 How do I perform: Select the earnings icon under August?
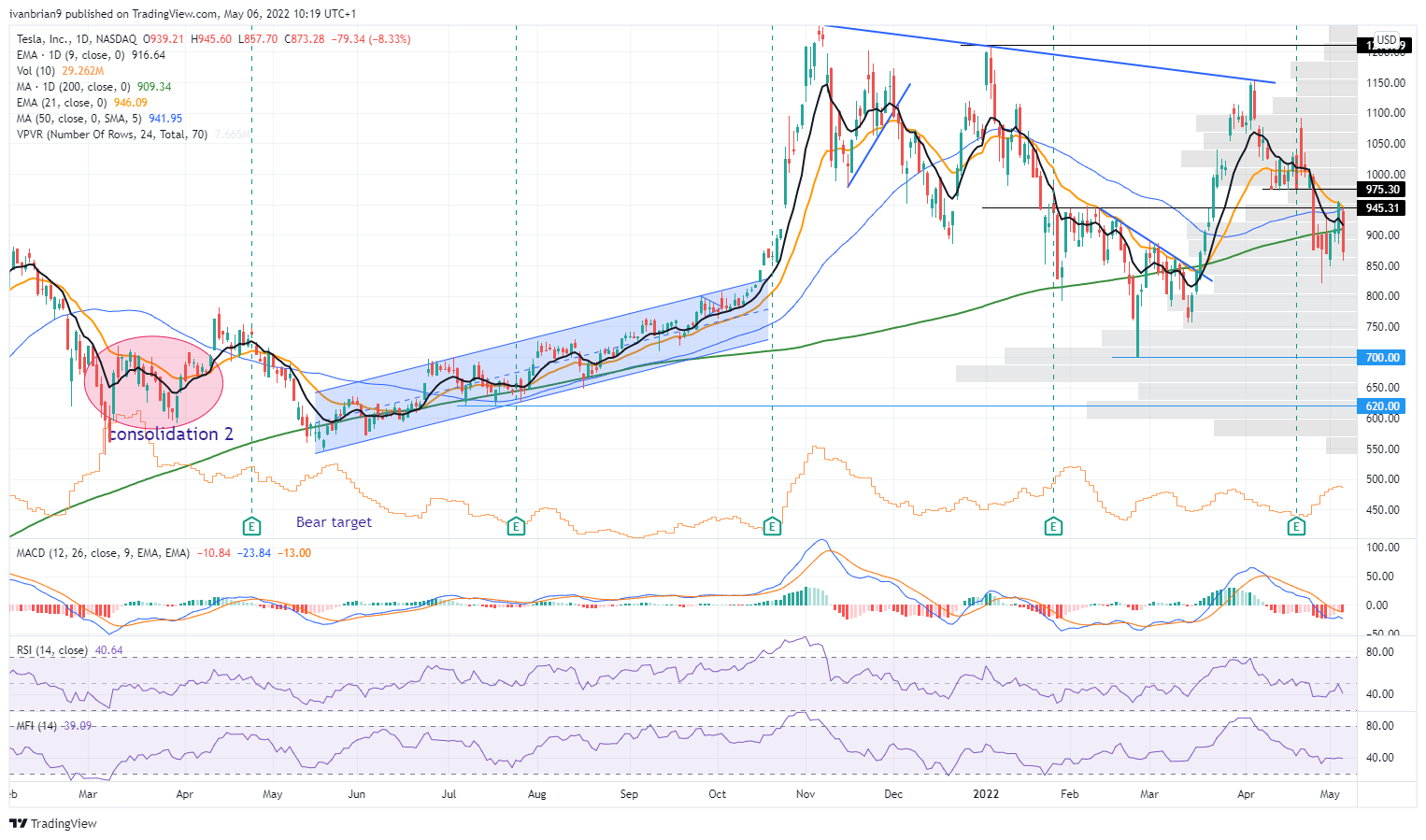tap(515, 526)
